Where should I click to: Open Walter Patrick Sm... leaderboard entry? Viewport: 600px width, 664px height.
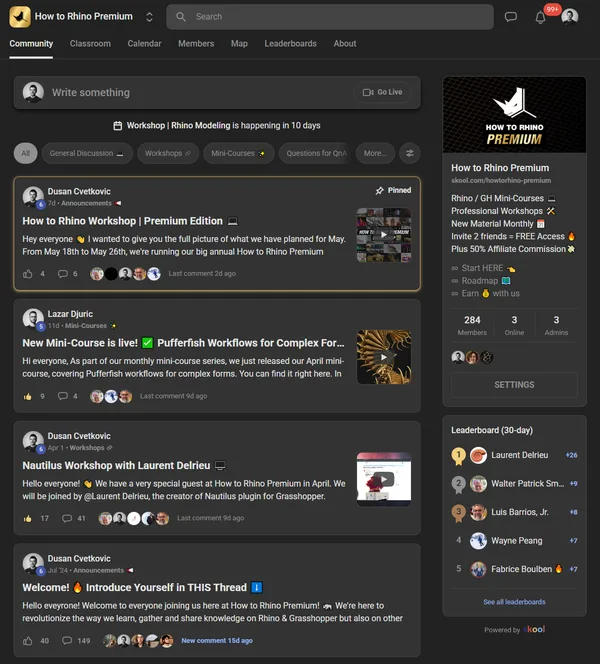click(x=514, y=484)
